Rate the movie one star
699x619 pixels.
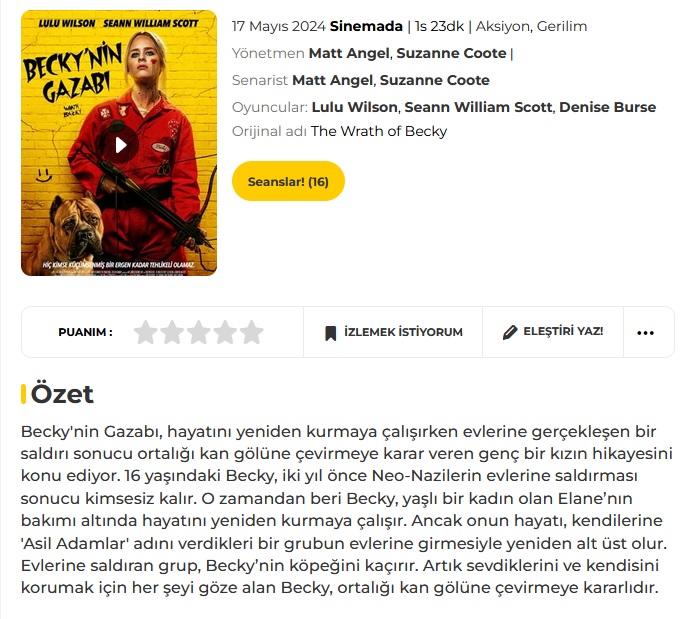(146, 332)
